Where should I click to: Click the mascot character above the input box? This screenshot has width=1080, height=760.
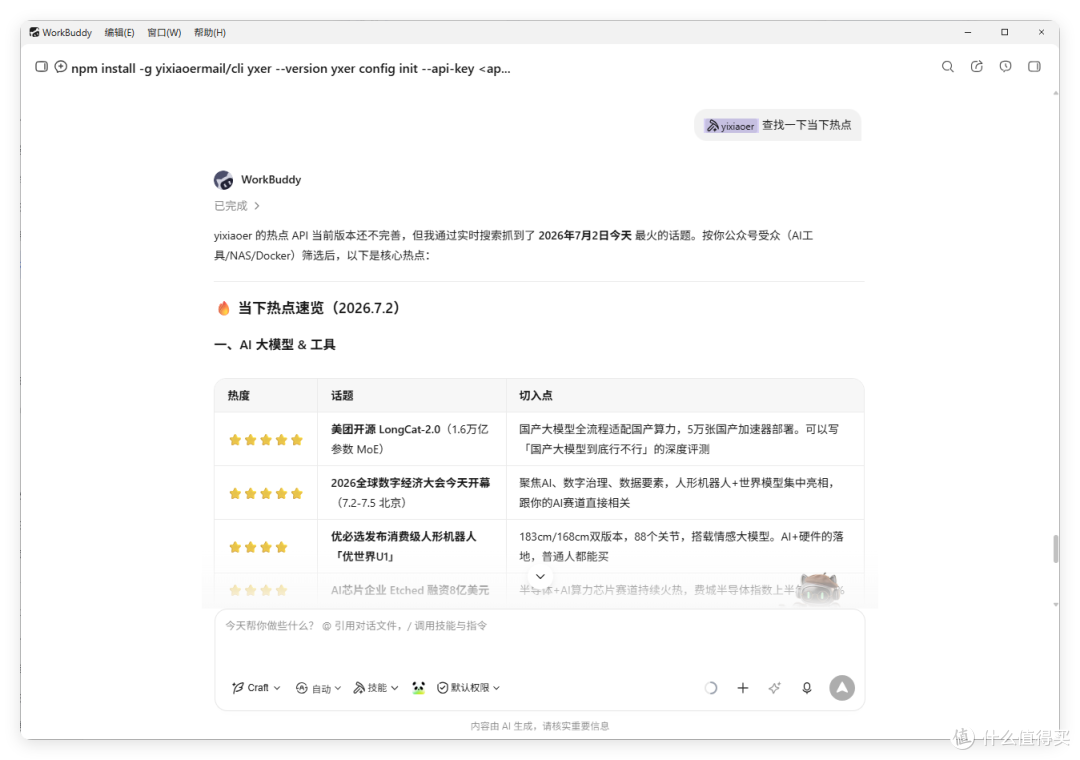[819, 589]
